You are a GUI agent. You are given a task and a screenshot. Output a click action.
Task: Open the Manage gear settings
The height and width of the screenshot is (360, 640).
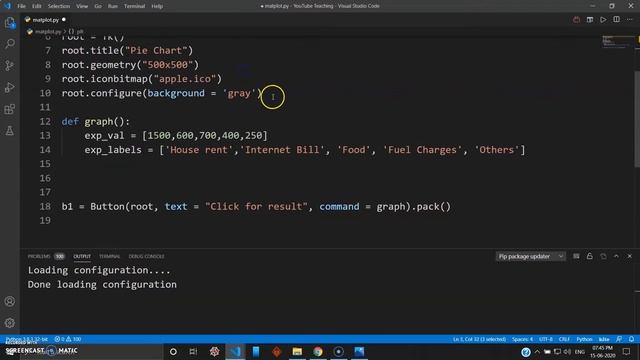point(10,323)
